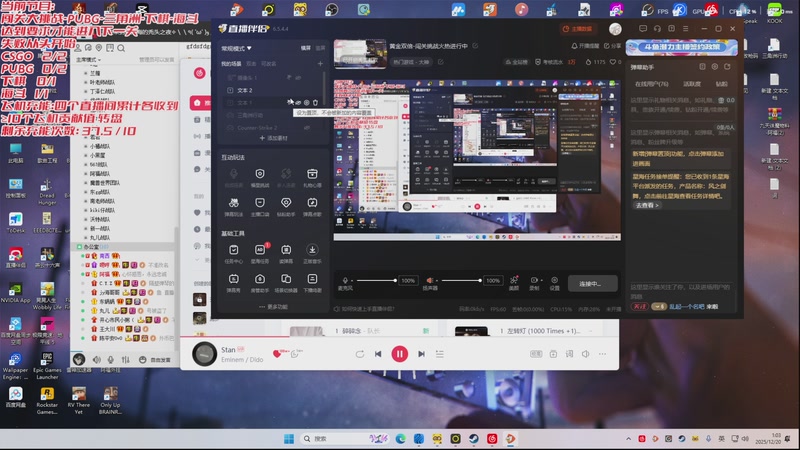
Task: Show hidden system tray icons
Action: (628, 438)
